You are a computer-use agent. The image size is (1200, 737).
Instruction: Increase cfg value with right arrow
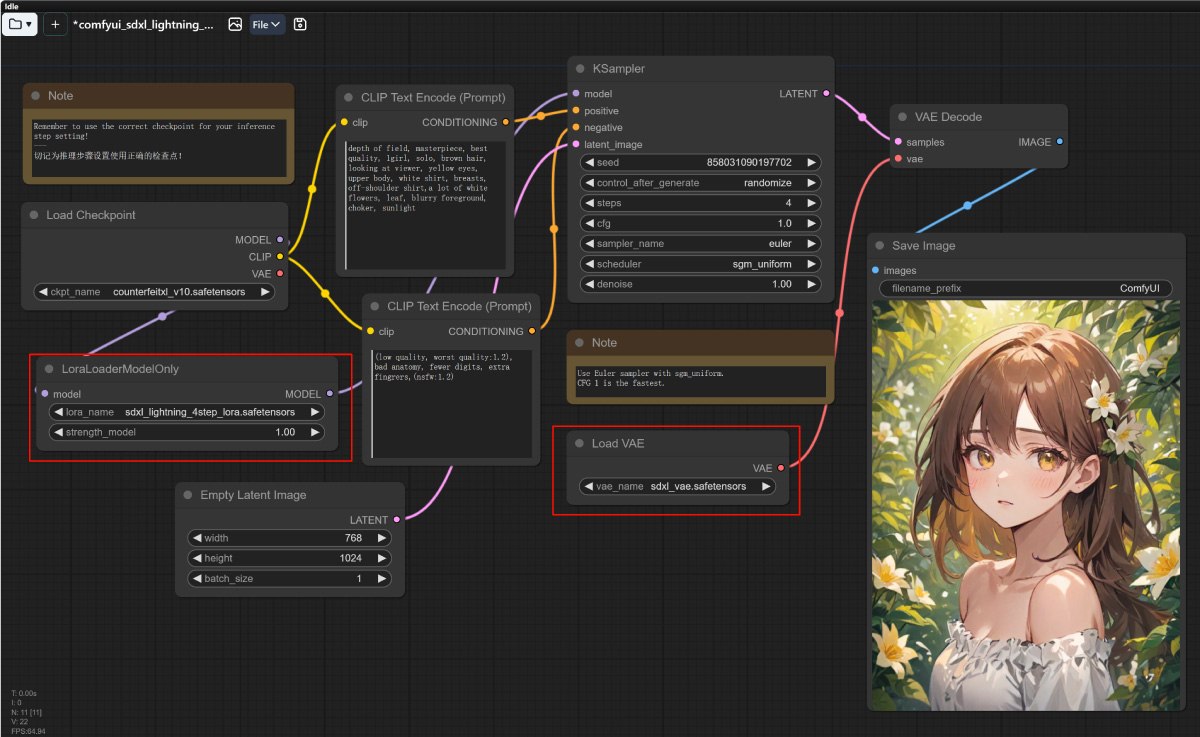tap(811, 223)
